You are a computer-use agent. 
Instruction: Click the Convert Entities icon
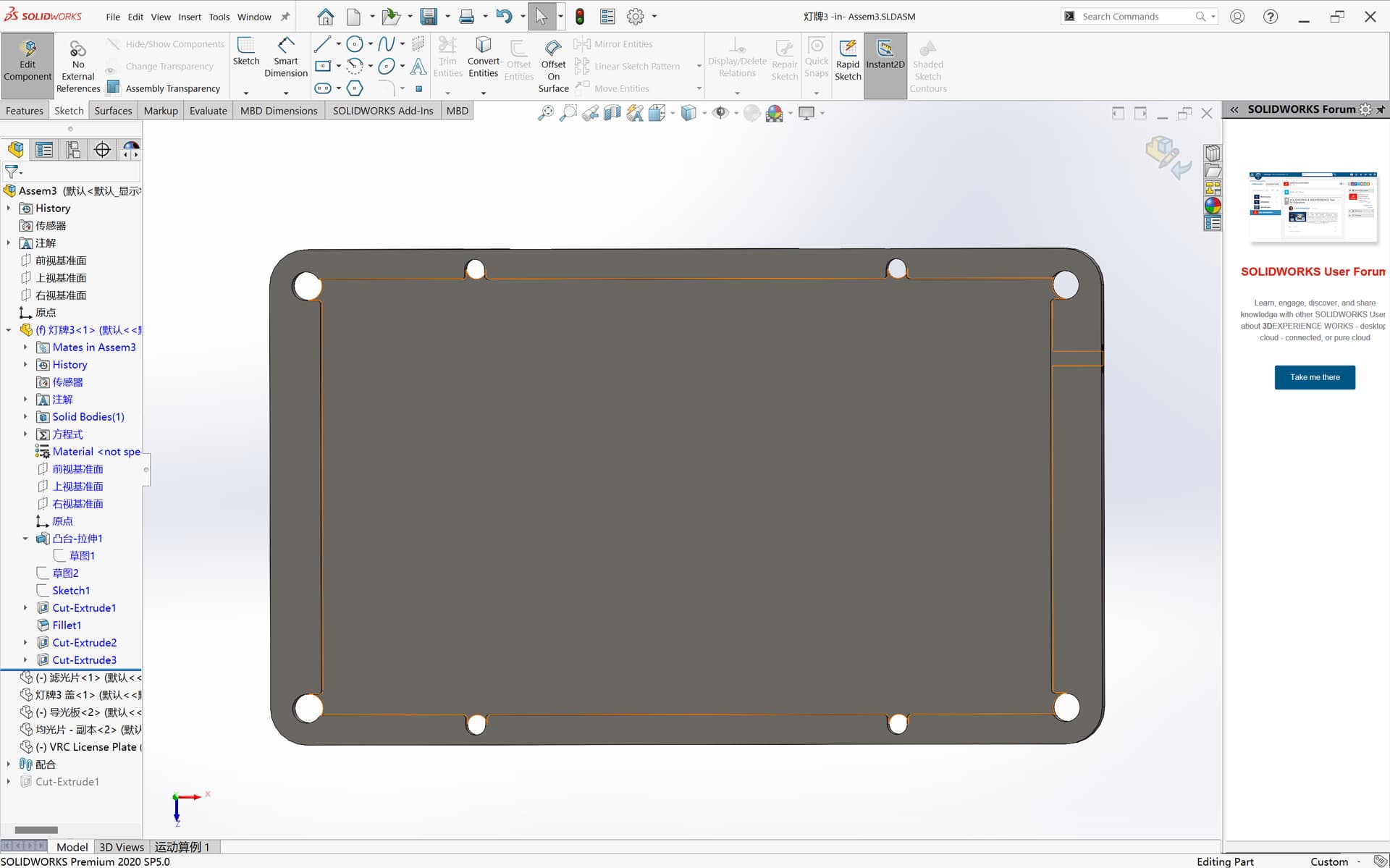(483, 46)
